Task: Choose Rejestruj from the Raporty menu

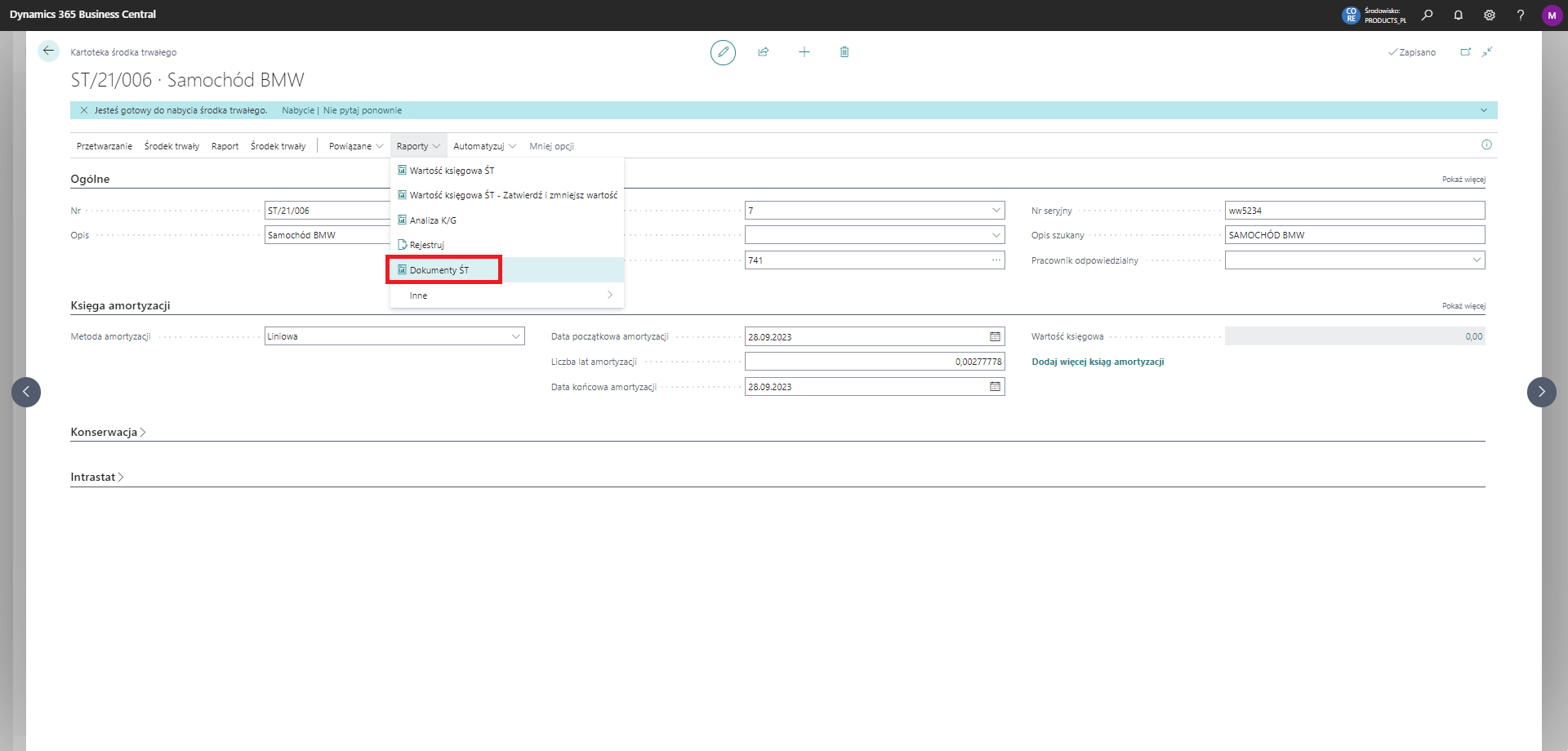Action: [506, 245]
